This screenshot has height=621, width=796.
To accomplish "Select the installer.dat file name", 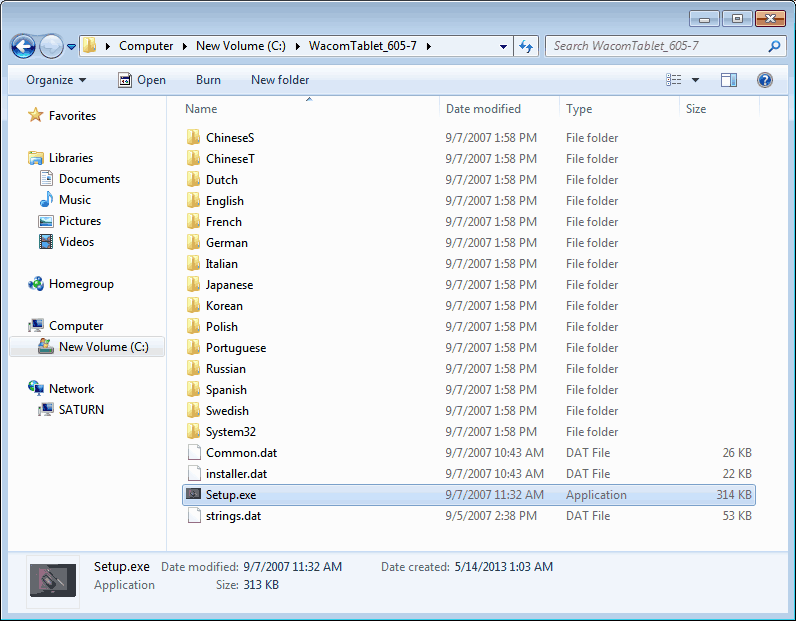I will [237, 474].
